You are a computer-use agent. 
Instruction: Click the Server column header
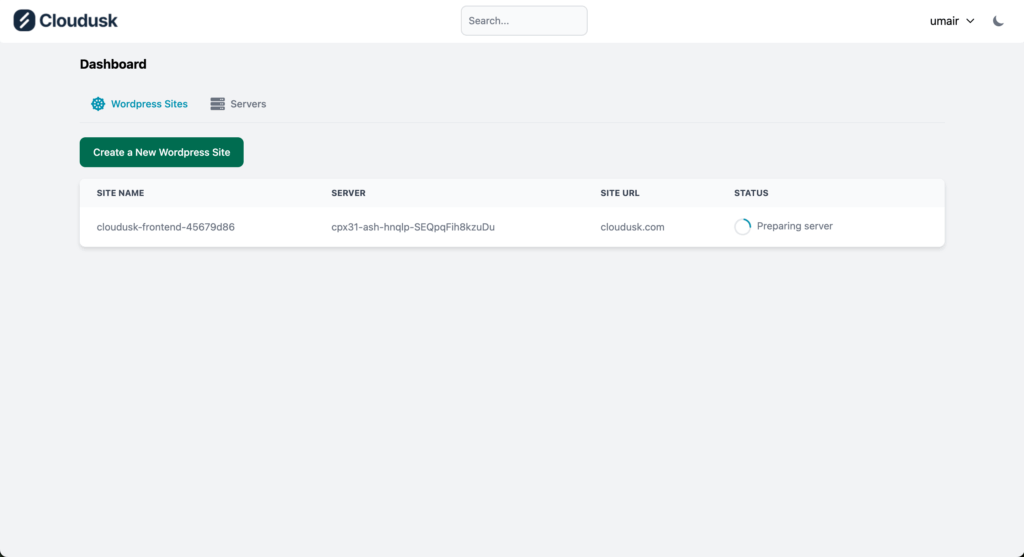coord(348,193)
